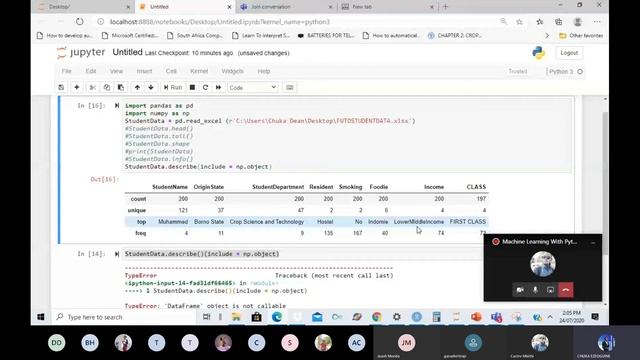The image size is (640, 360).
Task: Click the run icon beside cell In [14]
Action: click(117, 254)
